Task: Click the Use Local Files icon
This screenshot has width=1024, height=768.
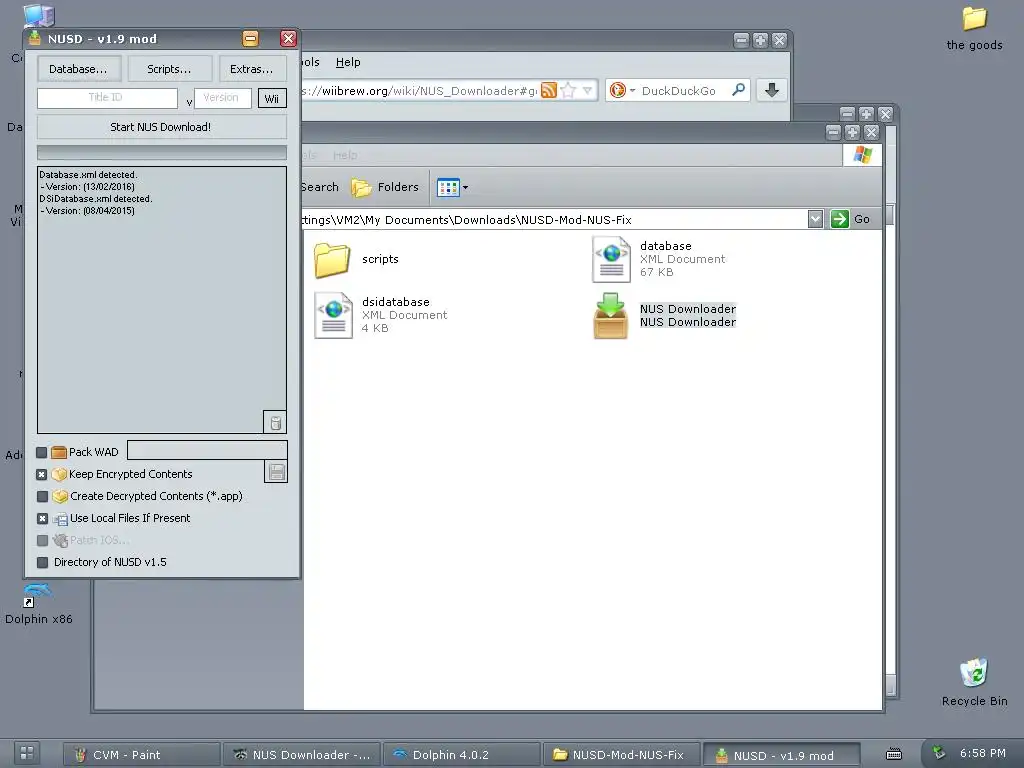Action: point(60,519)
